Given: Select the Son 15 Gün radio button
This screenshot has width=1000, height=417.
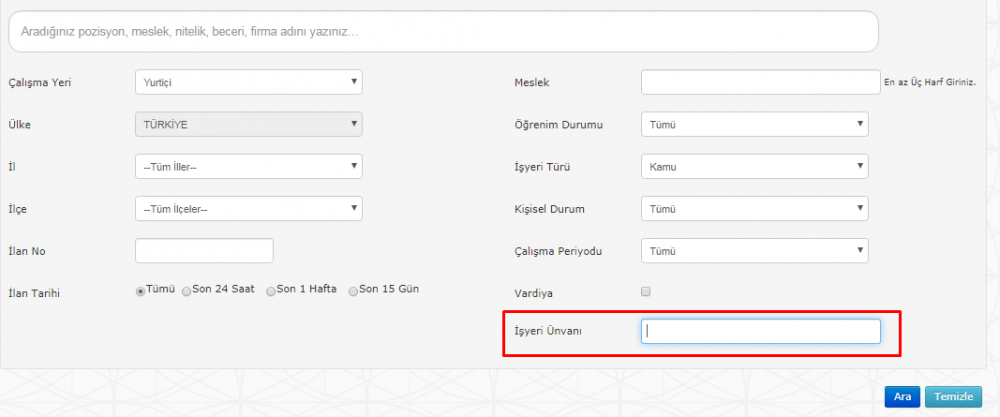Looking at the screenshot, I should (x=353, y=291).
